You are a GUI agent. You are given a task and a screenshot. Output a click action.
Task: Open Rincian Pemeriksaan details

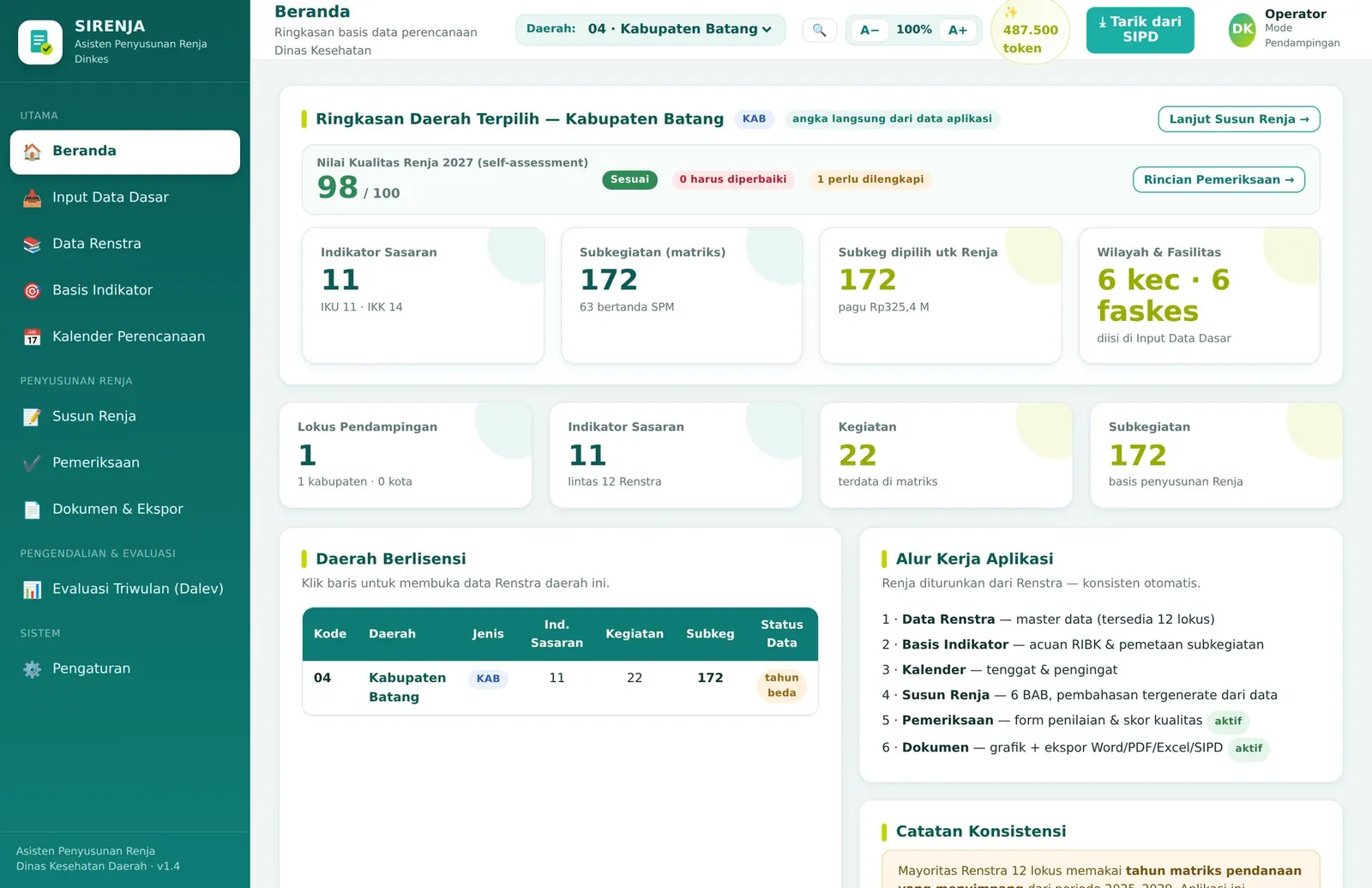click(1219, 179)
